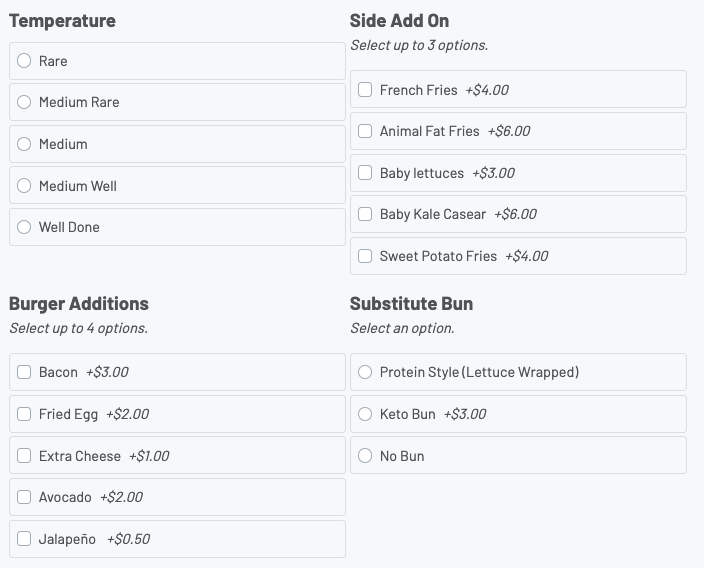Select Medium Well doneness
The image size is (704, 568).
tap(24, 186)
